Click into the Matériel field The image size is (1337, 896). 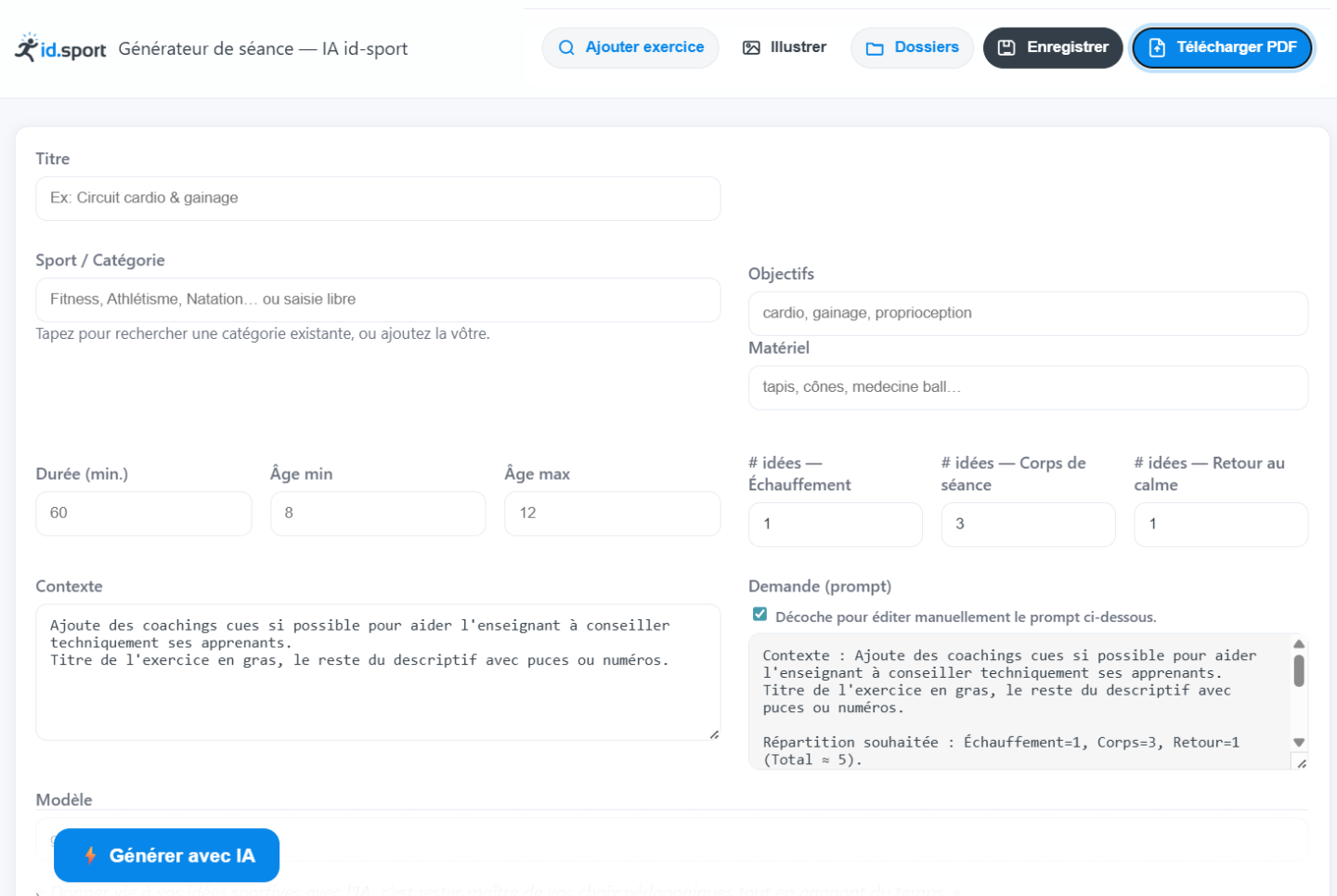[1028, 387]
